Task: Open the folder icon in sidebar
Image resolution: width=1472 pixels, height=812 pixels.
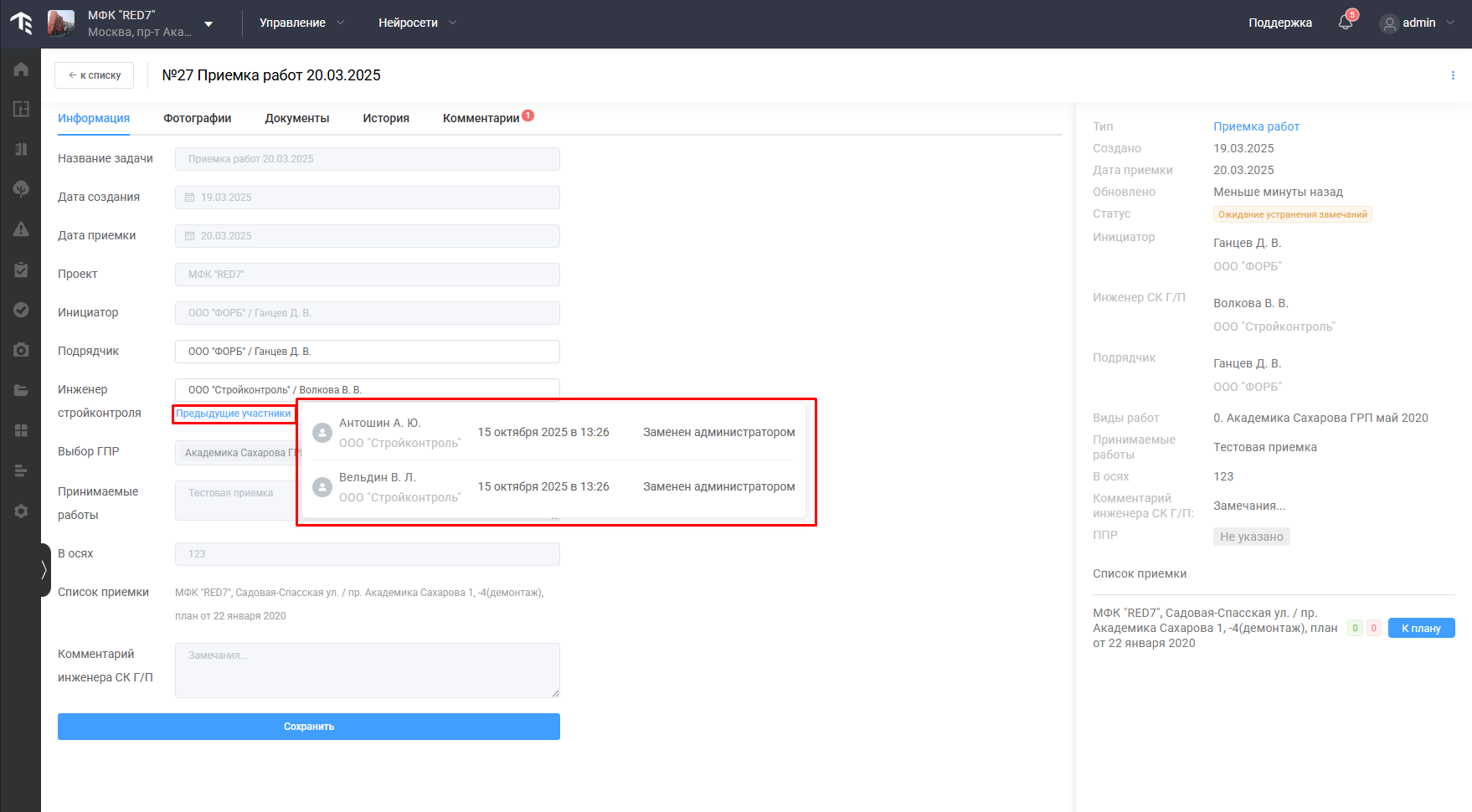Action: [x=21, y=390]
